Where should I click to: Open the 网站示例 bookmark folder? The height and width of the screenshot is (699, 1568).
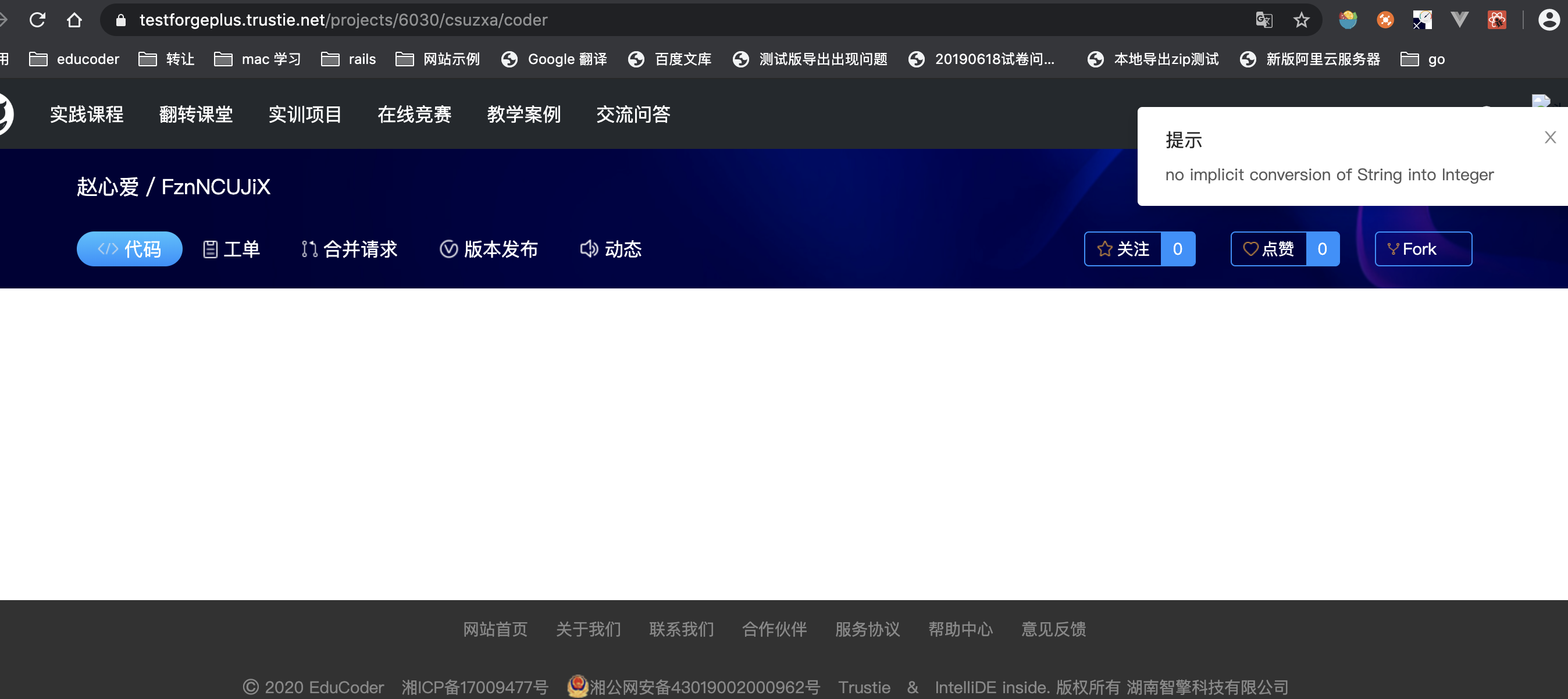[437, 59]
